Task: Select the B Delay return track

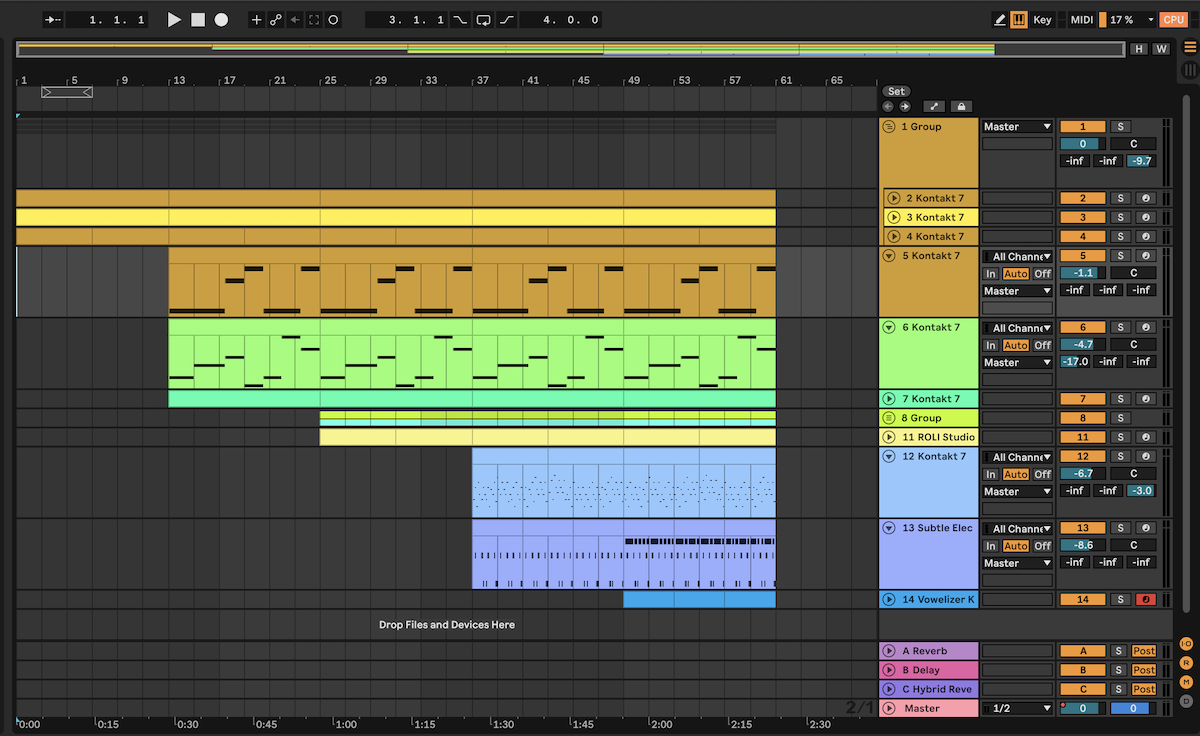Action: 928,670
